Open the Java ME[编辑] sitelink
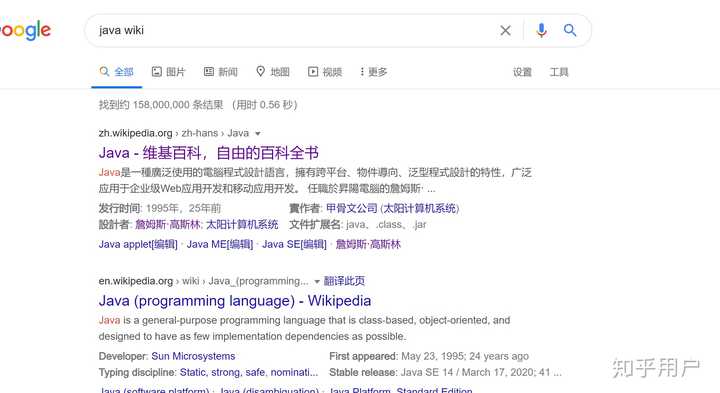This screenshot has width=720, height=393. click(219, 244)
